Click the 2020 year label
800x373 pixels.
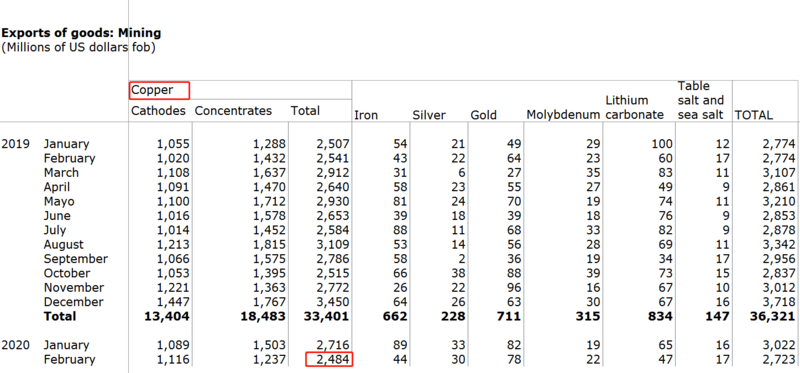coord(16,345)
